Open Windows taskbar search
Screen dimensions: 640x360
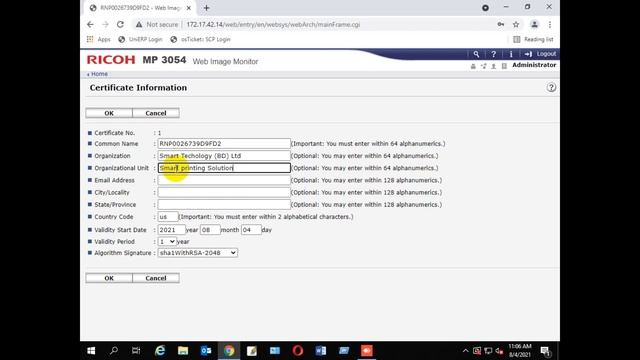[x=114, y=351]
